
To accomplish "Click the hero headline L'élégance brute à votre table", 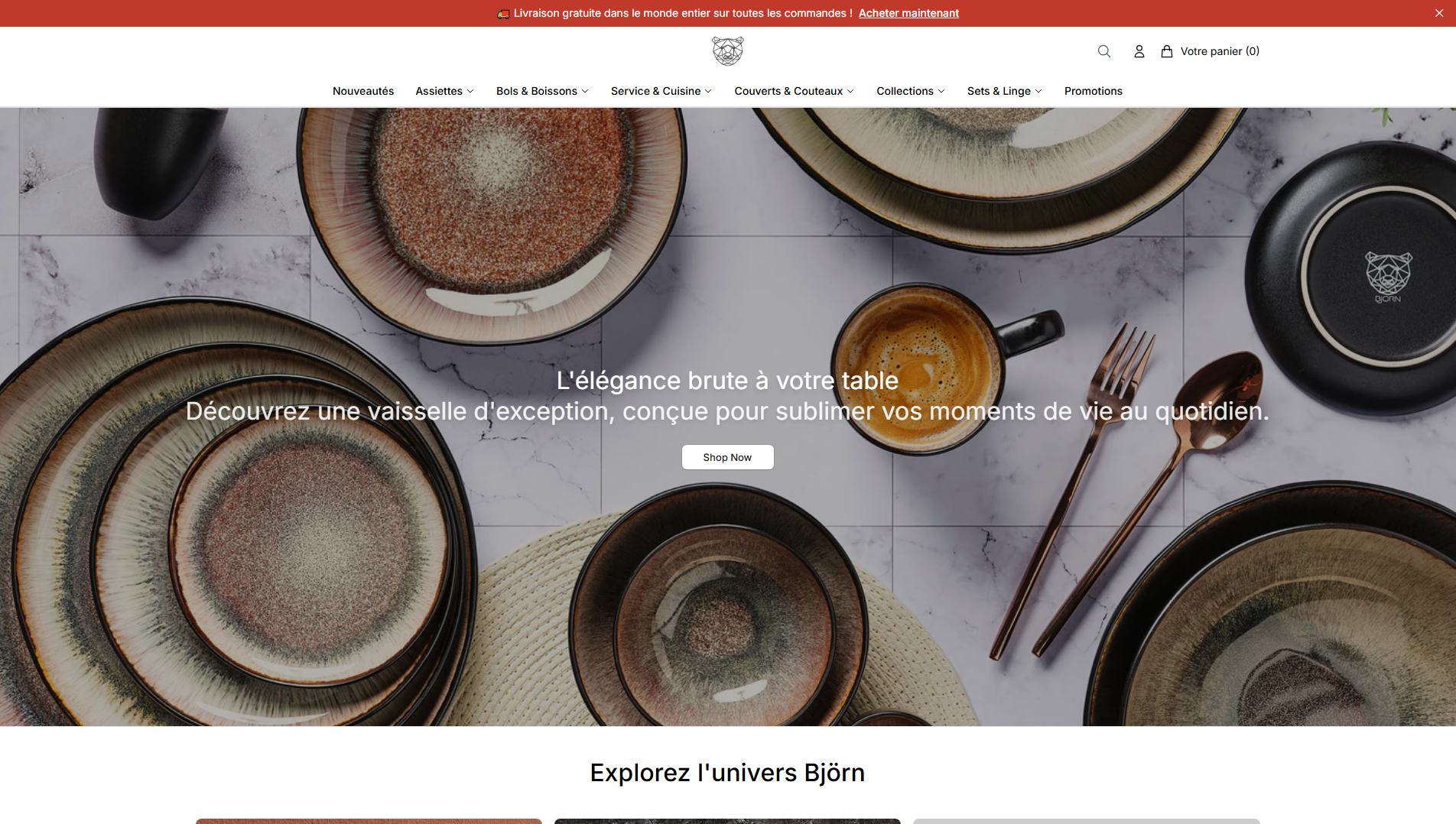I will [727, 381].
